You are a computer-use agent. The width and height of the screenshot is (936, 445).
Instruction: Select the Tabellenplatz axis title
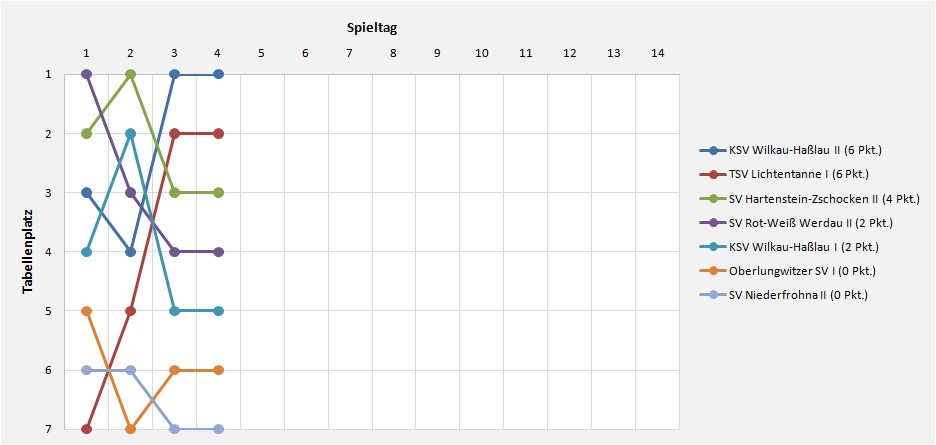pyautogui.click(x=27, y=251)
